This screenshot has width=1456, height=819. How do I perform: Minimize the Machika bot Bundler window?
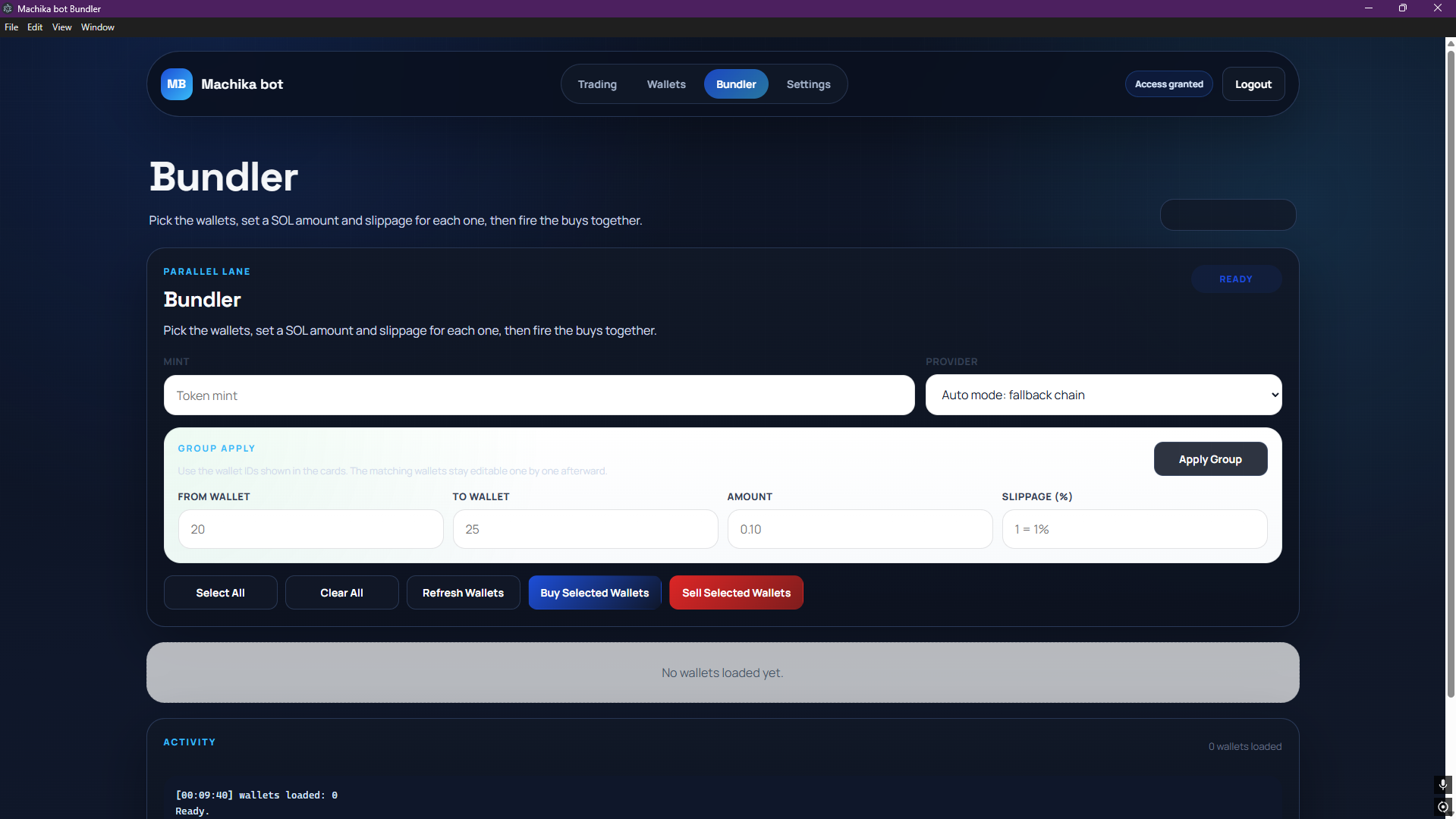[x=1368, y=8]
